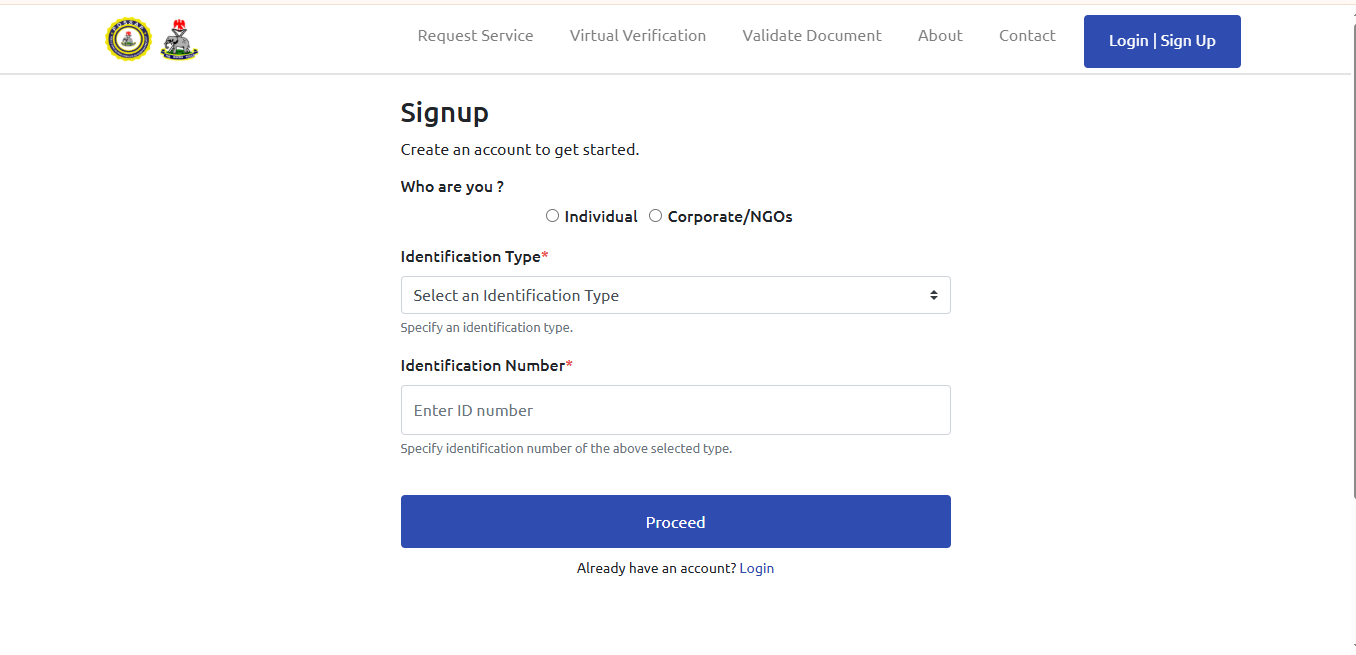Click the 'Individual' option label text

coord(600,217)
